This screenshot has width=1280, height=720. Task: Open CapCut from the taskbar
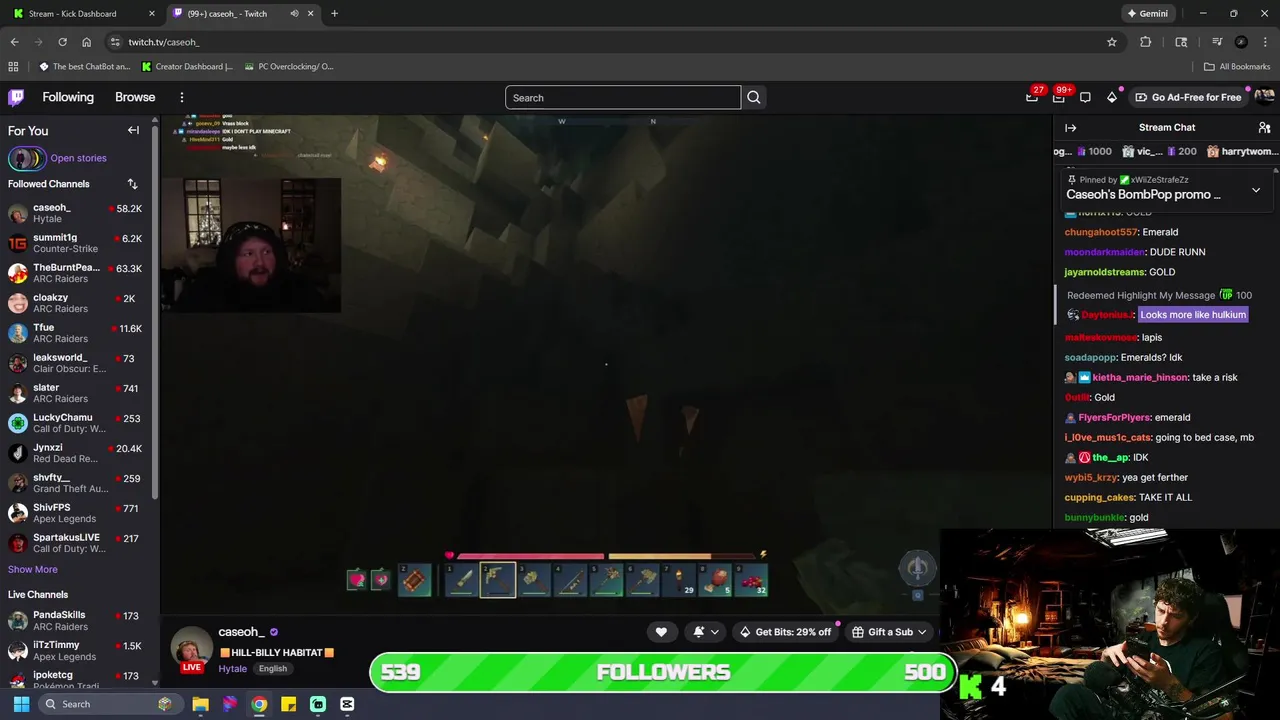[x=347, y=704]
